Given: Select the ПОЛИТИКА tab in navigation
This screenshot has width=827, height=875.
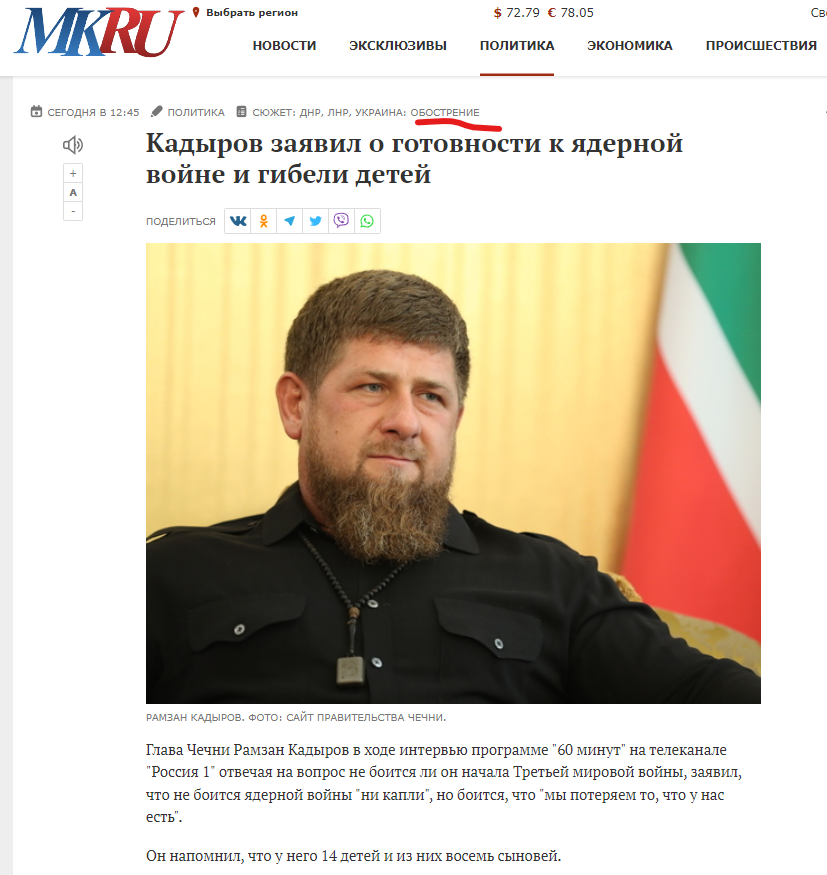Looking at the screenshot, I should pos(517,46).
